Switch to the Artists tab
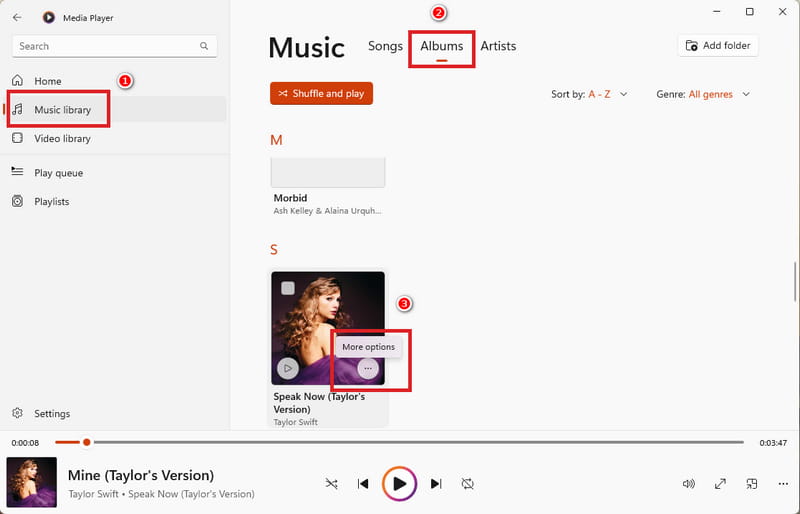Image resolution: width=800 pixels, height=514 pixels. pyautogui.click(x=498, y=46)
